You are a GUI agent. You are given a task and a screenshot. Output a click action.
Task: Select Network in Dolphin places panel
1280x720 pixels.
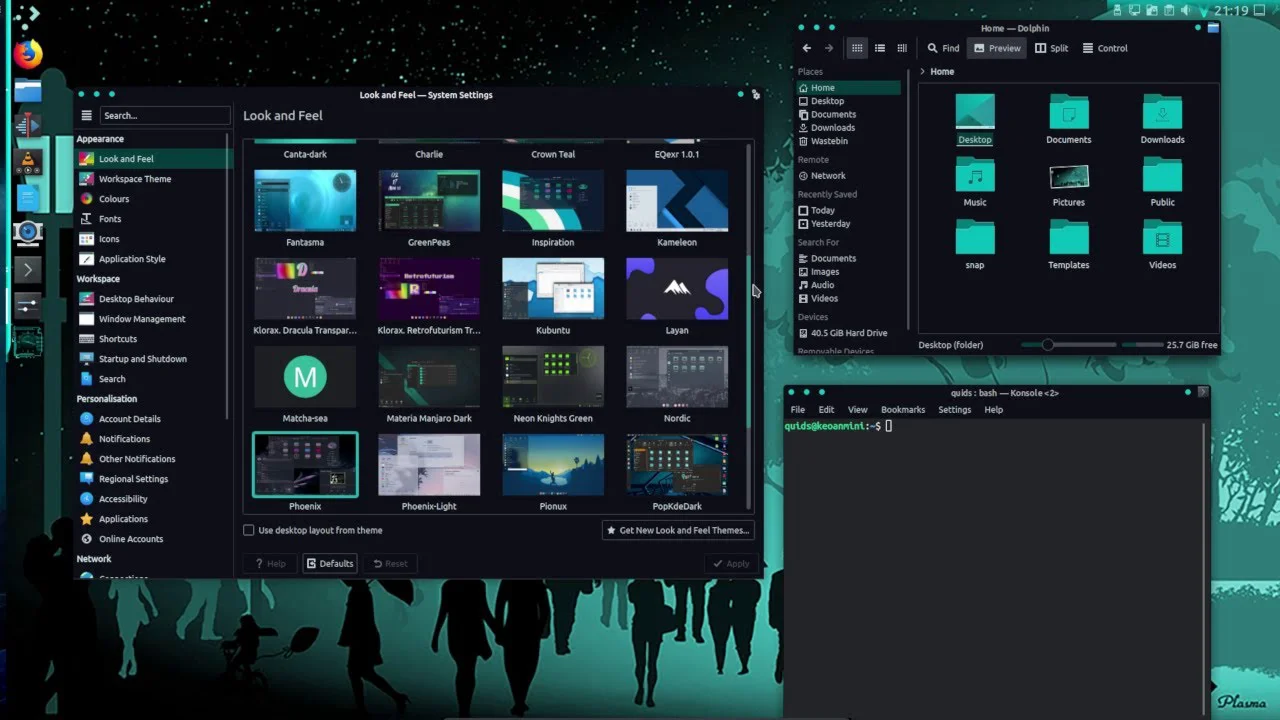pos(848,176)
